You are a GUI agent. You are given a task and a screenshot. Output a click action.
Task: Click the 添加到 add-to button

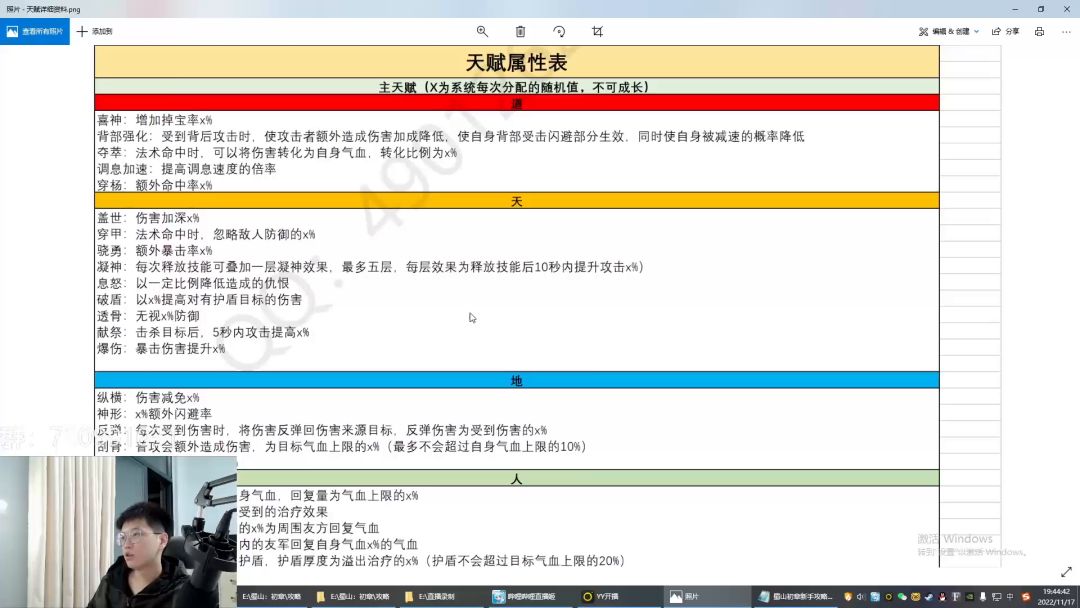[95, 32]
